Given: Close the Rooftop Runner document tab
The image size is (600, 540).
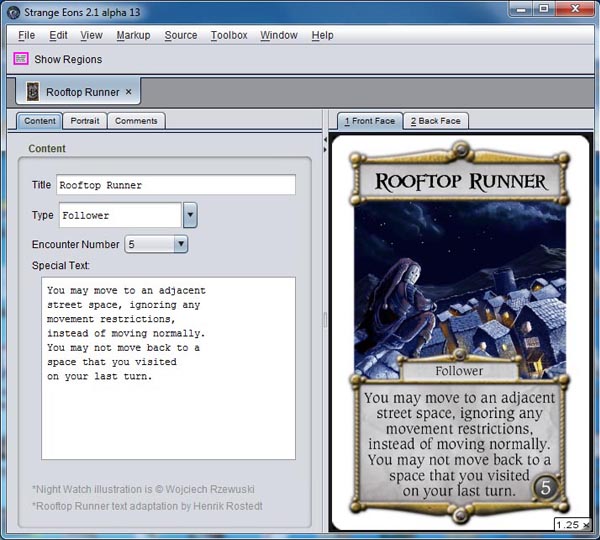Looking at the screenshot, I should 129,92.
